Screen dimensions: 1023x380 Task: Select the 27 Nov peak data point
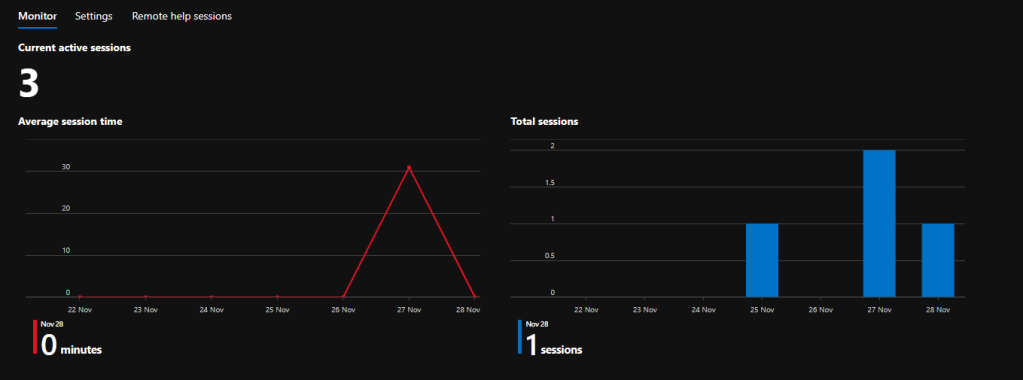(x=409, y=168)
